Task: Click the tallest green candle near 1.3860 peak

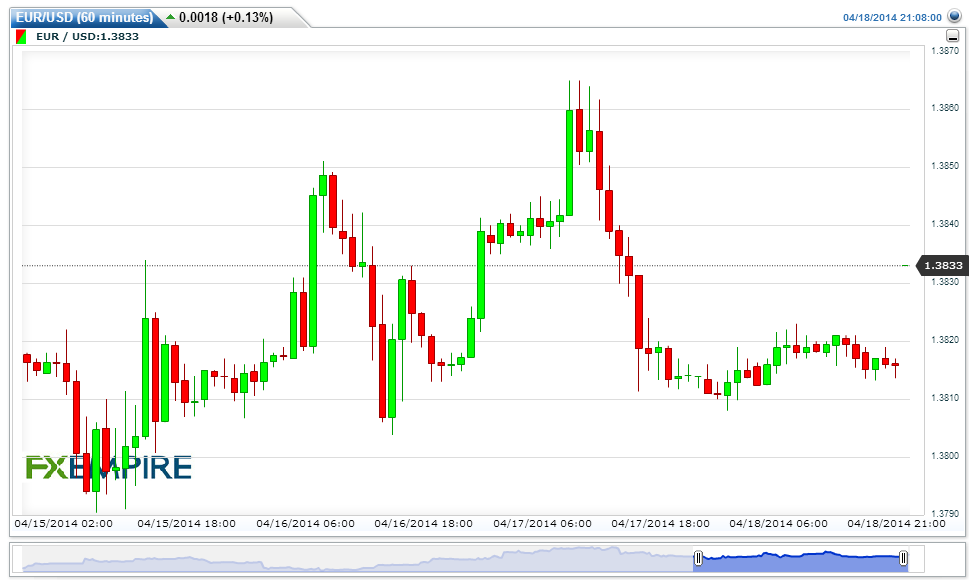Action: click(x=569, y=163)
